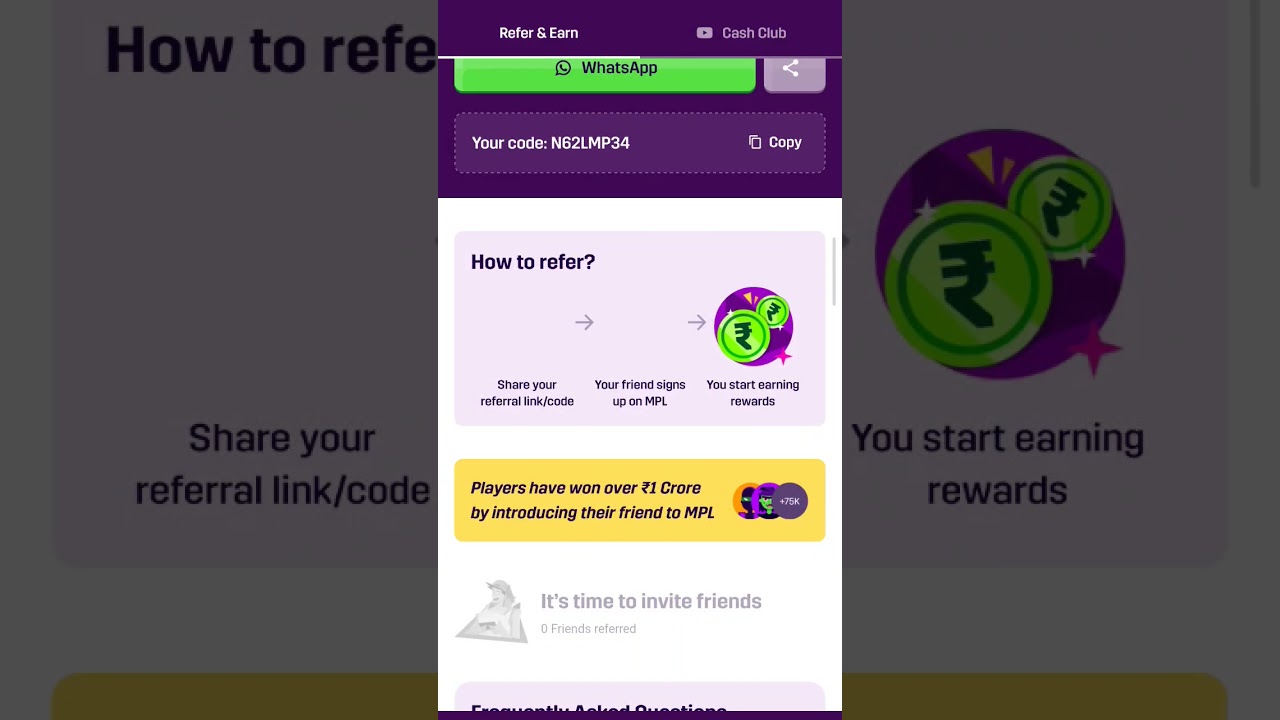Copy the referral code N62LMP34
This screenshot has width=1280, height=720.
pyautogui.click(x=775, y=143)
